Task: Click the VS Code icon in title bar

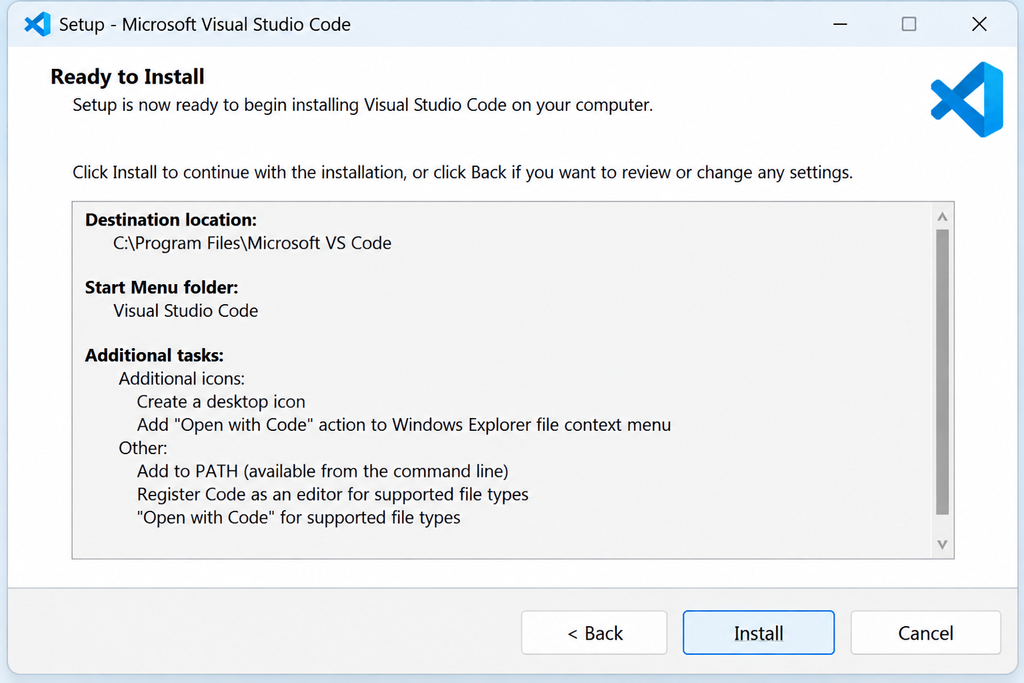Action: click(x=37, y=24)
